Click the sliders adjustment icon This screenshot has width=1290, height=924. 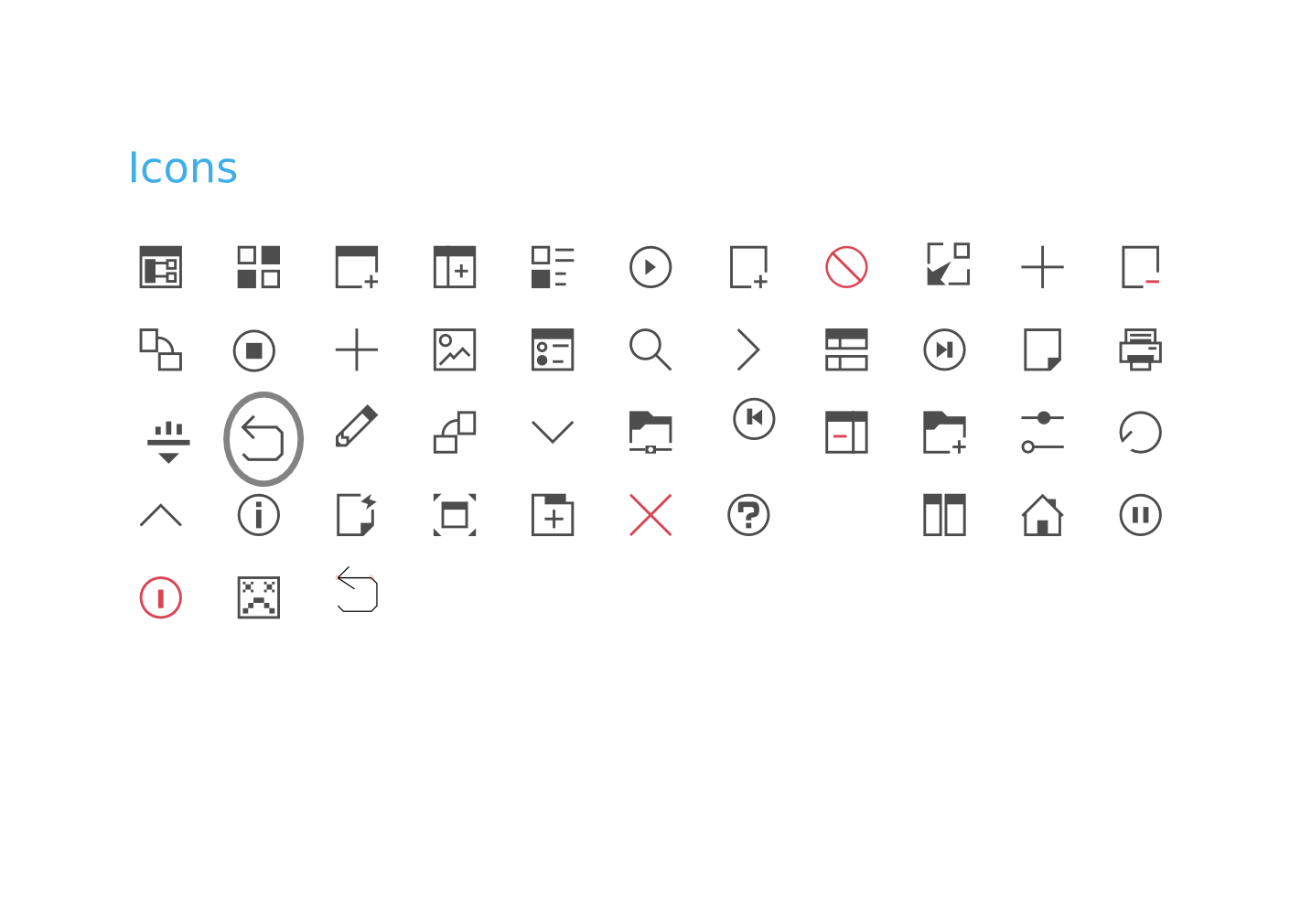pos(1042,432)
